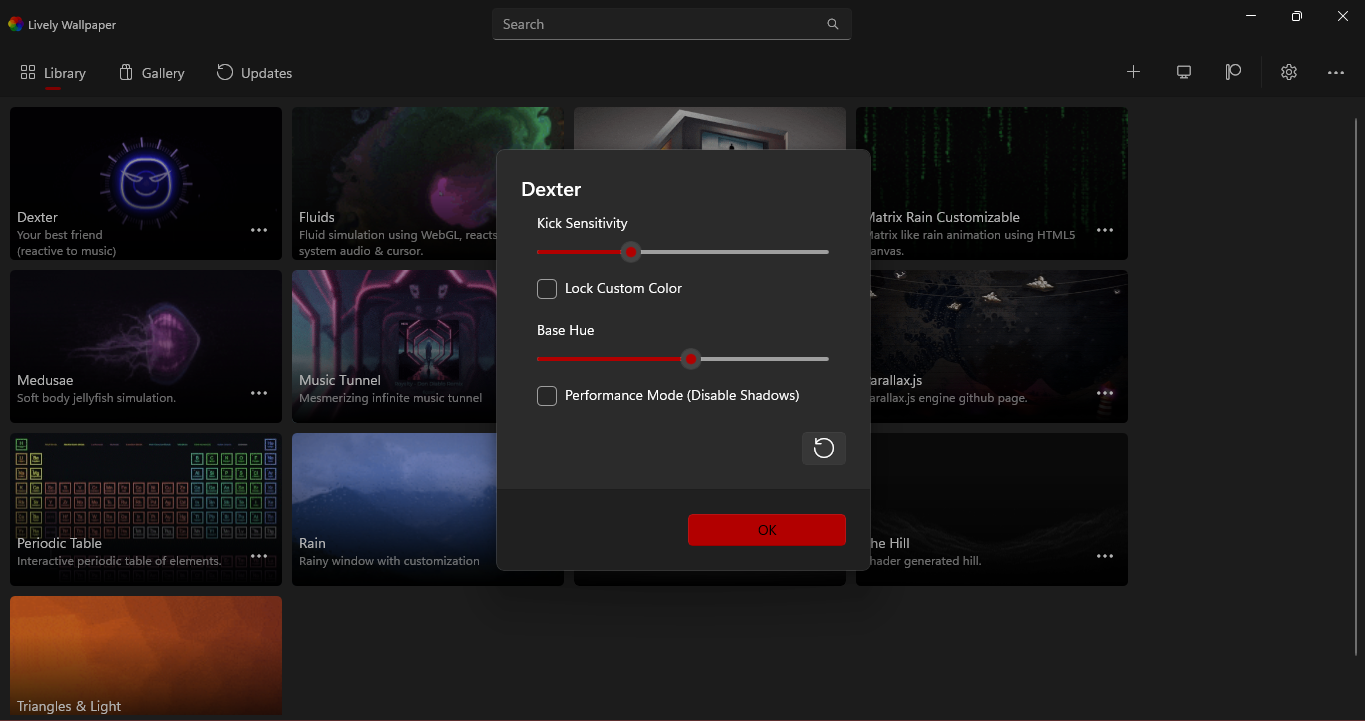Reset Dexter settings to default
Image resolution: width=1365 pixels, height=721 pixels.
pyautogui.click(x=824, y=448)
